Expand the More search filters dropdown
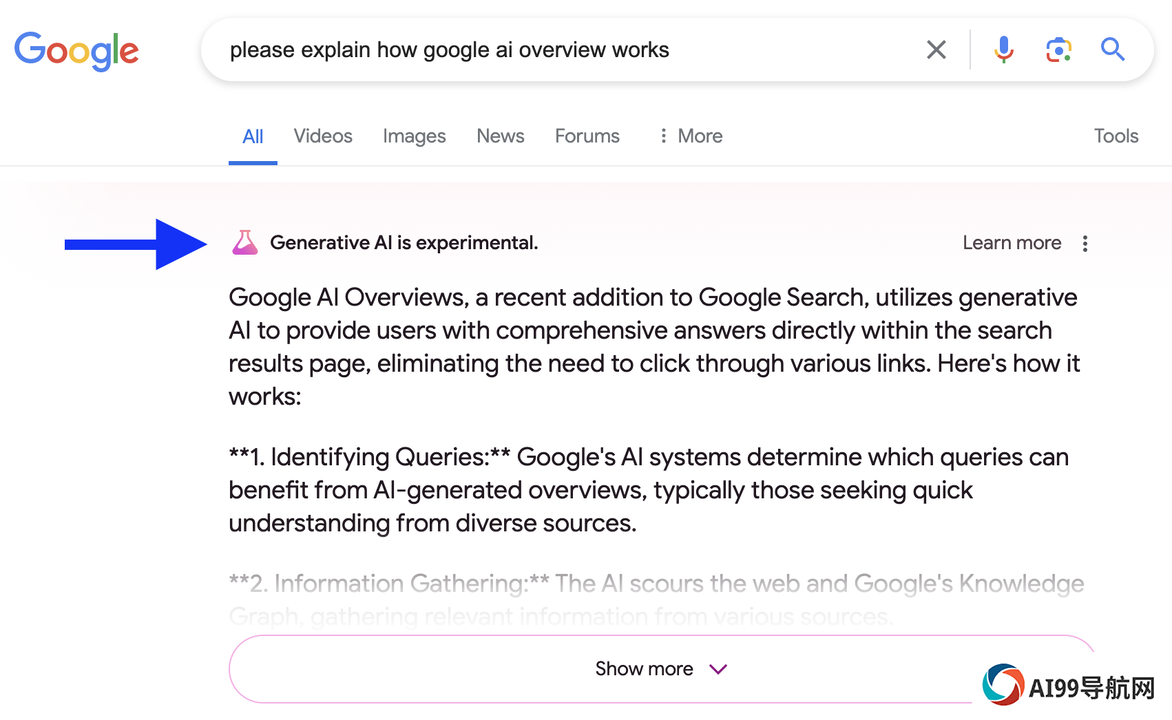 pos(691,135)
